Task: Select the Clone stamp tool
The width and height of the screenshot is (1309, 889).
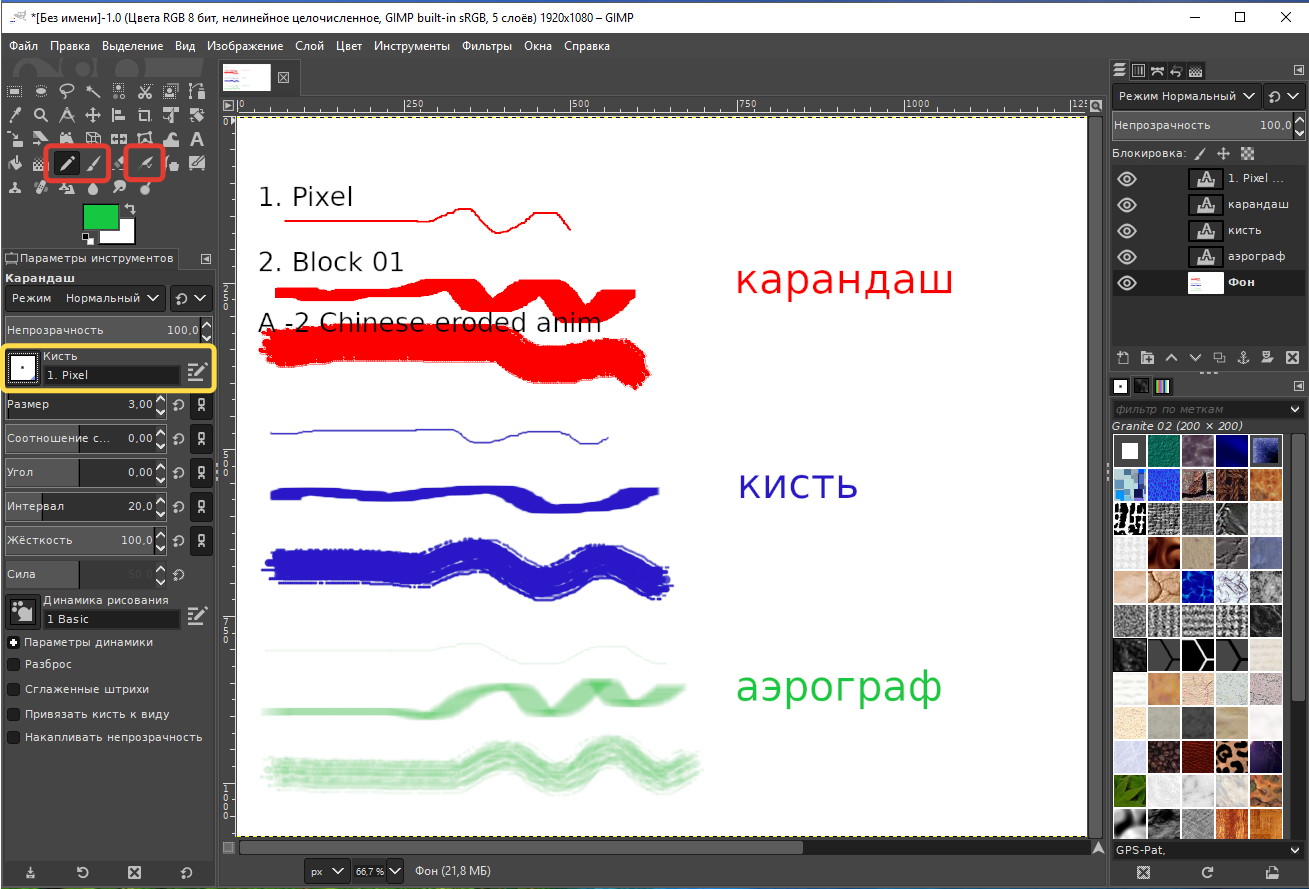Action: click(x=14, y=187)
